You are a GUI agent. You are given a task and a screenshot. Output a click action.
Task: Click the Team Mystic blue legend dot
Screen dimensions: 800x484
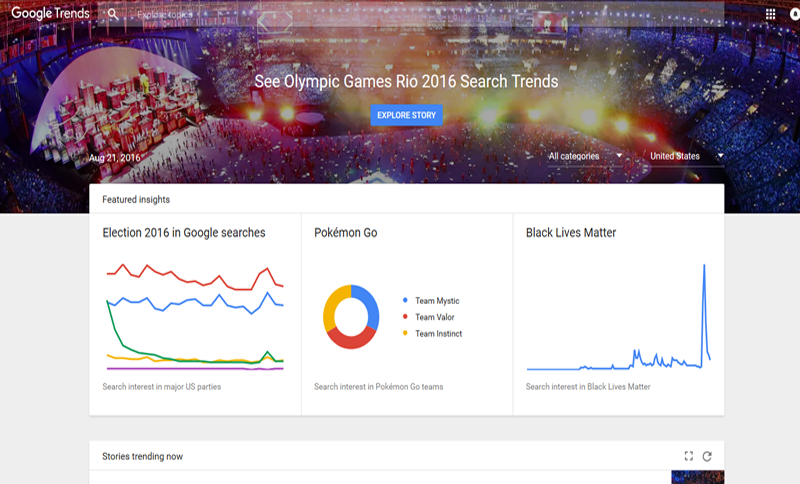[x=405, y=300]
